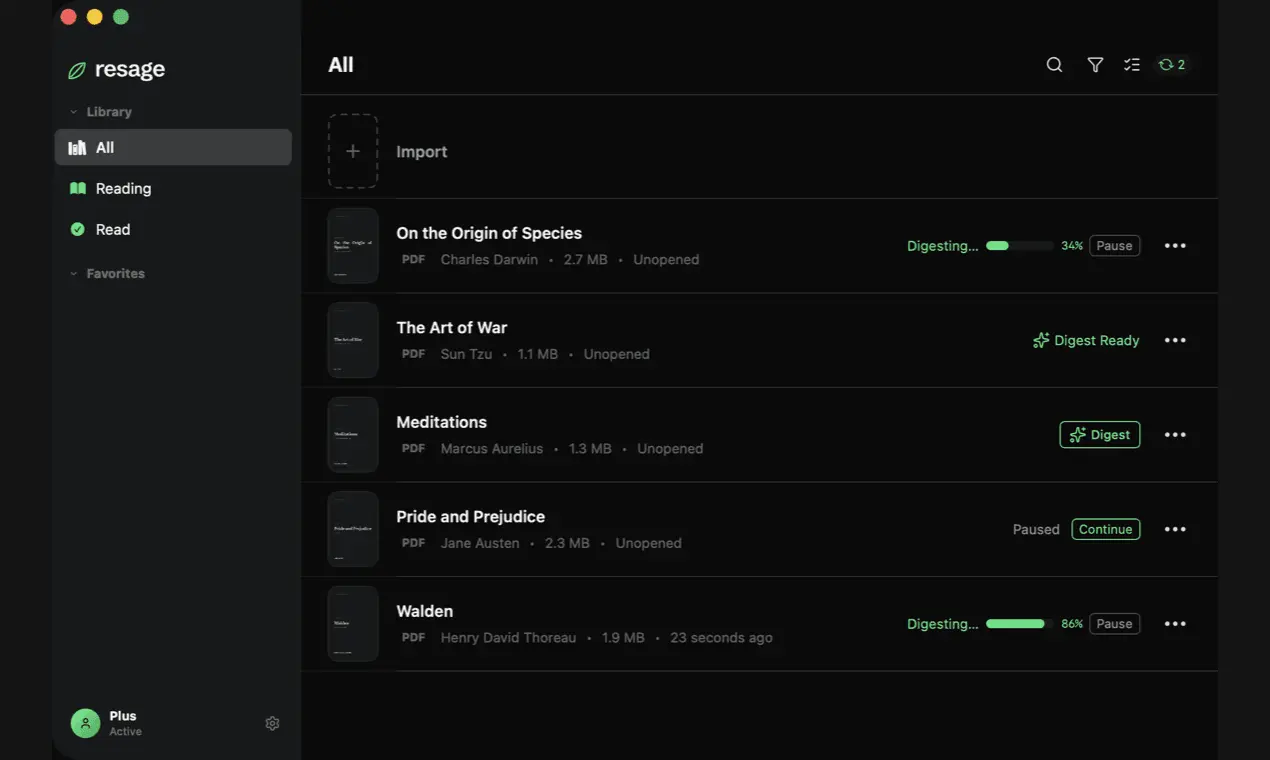Click the filter funnel icon
This screenshot has height=760, width=1270.
click(x=1095, y=65)
